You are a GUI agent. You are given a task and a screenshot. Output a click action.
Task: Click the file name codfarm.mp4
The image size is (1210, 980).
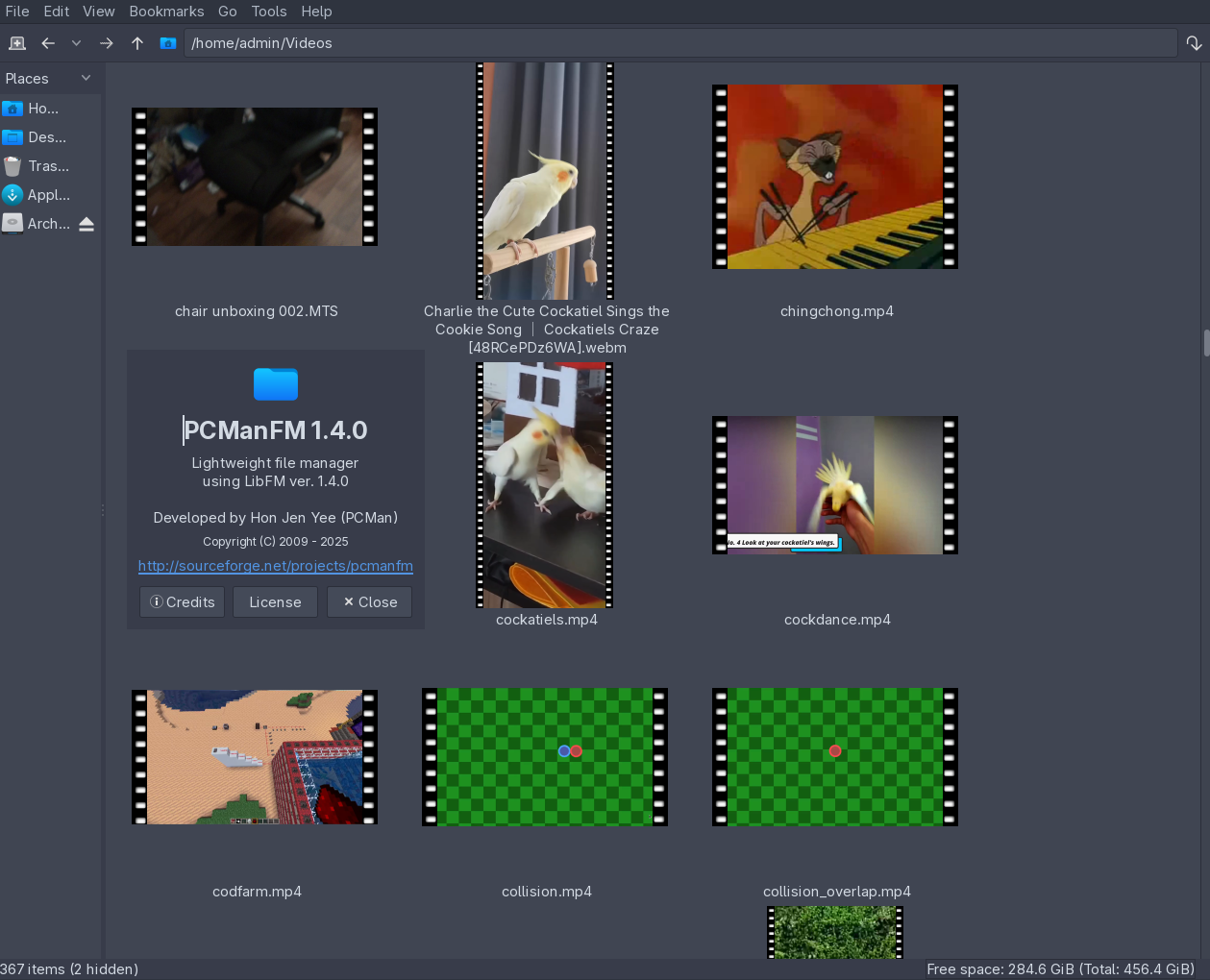[257, 892]
